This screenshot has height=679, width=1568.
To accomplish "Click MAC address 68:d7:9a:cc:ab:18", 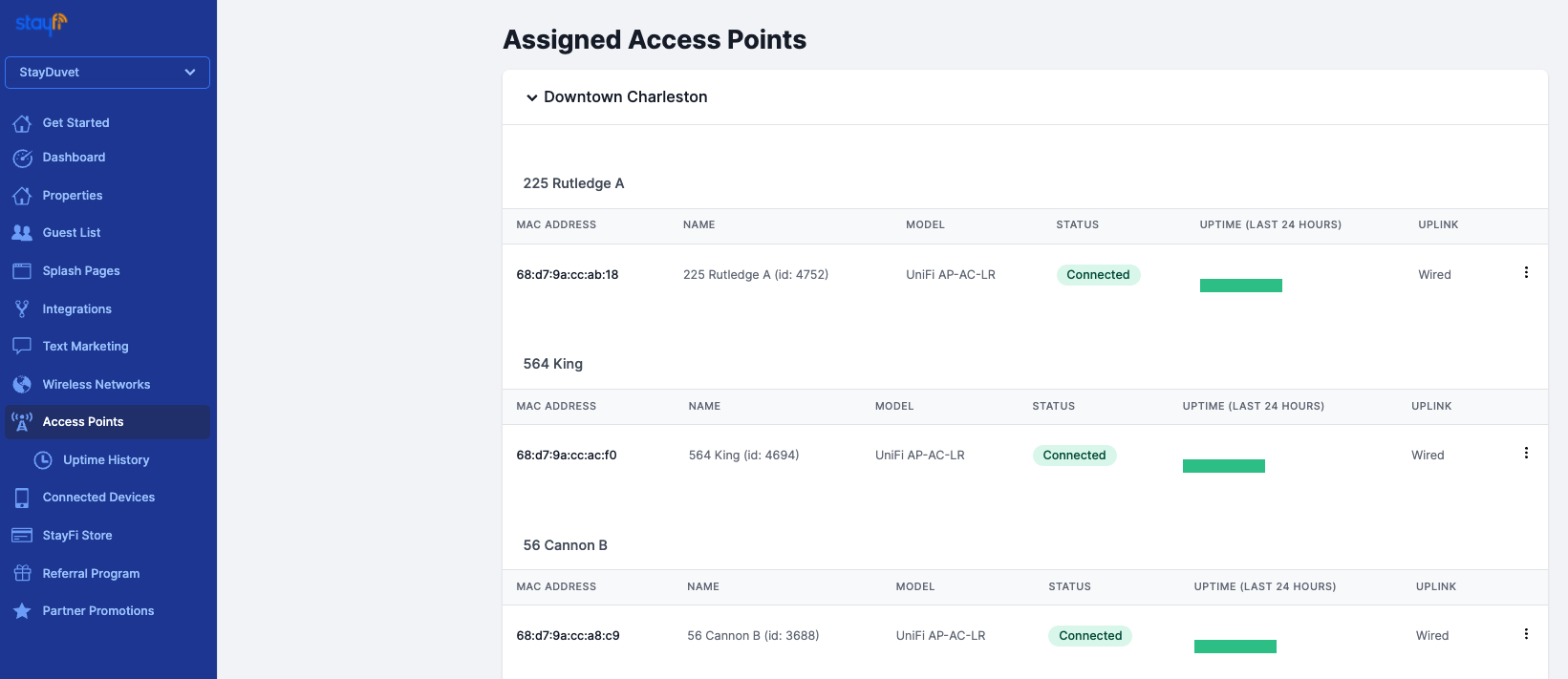I will tap(568, 275).
